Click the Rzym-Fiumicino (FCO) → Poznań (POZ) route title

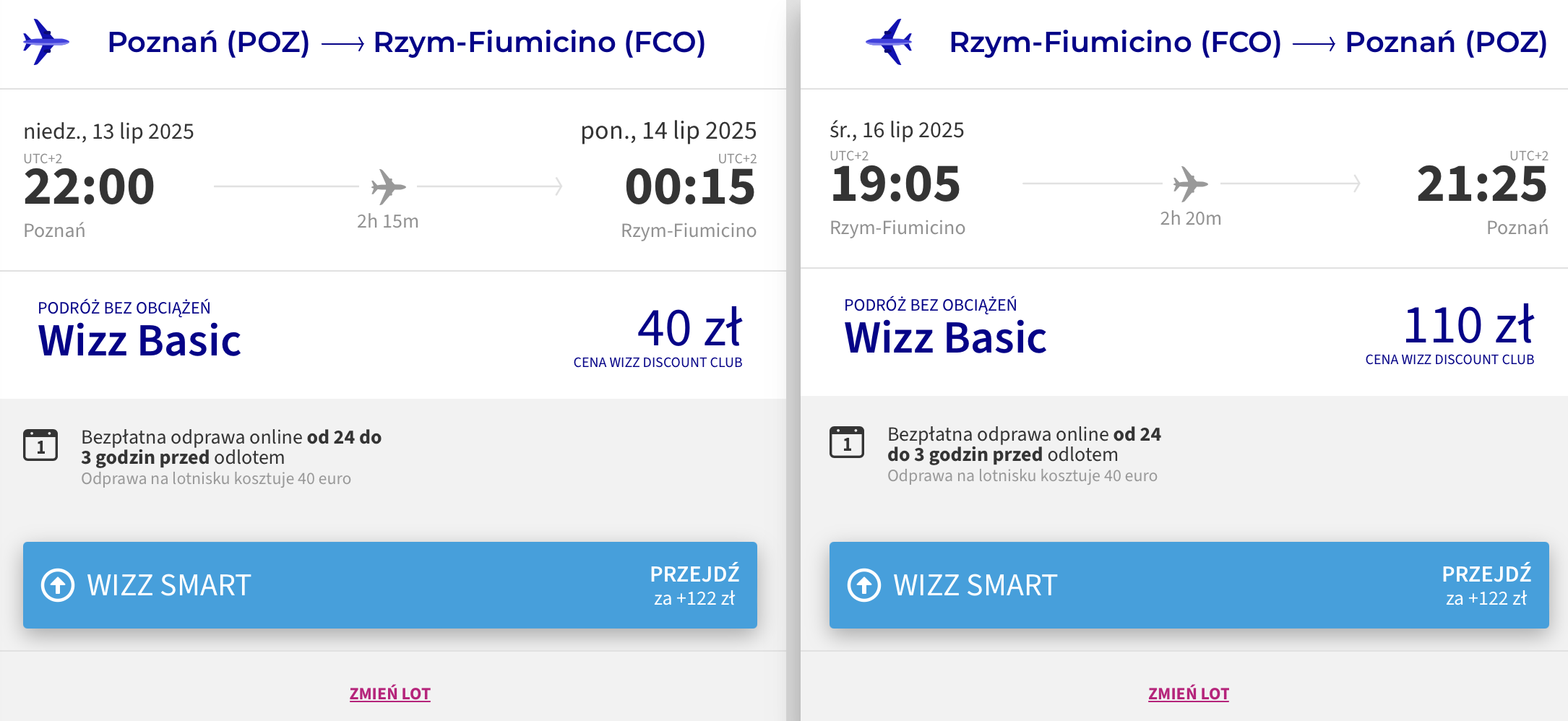point(1249,42)
